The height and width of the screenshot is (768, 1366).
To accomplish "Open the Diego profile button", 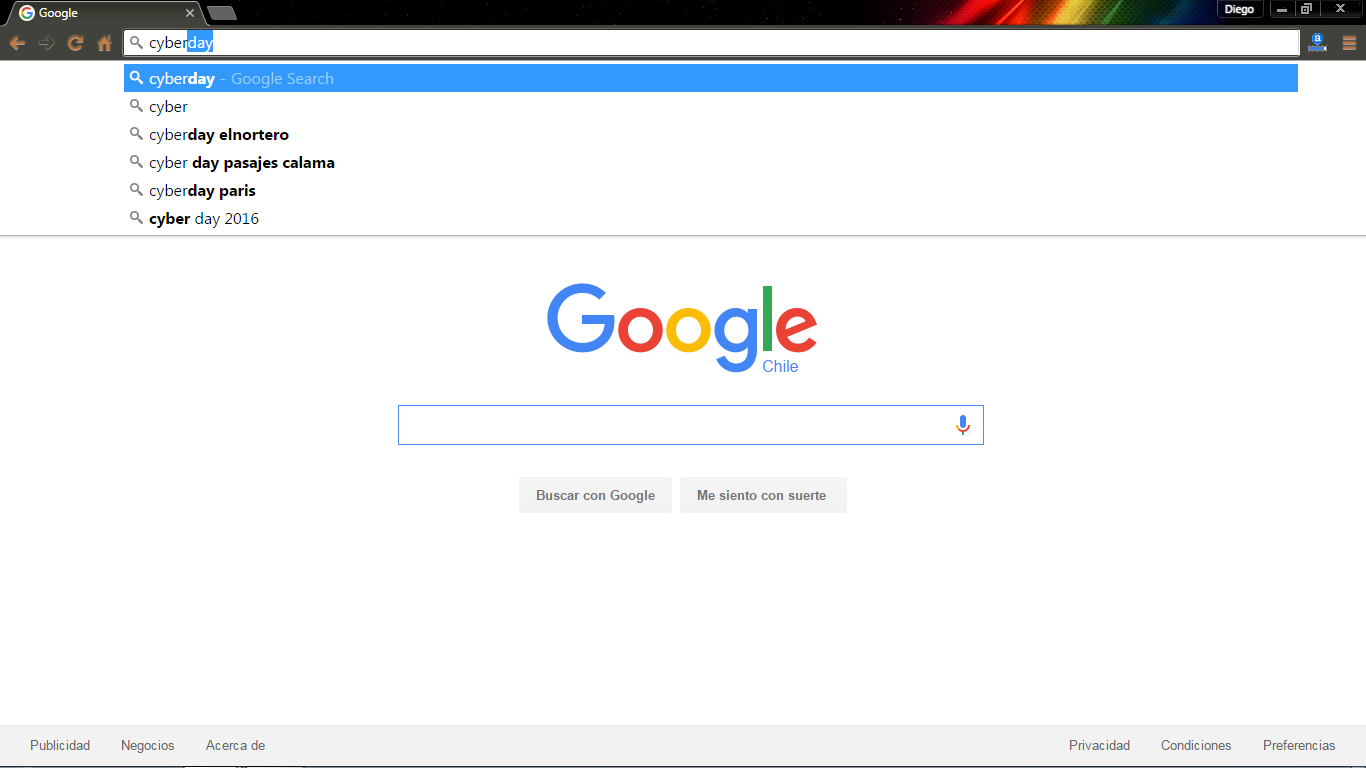I will pos(1239,9).
